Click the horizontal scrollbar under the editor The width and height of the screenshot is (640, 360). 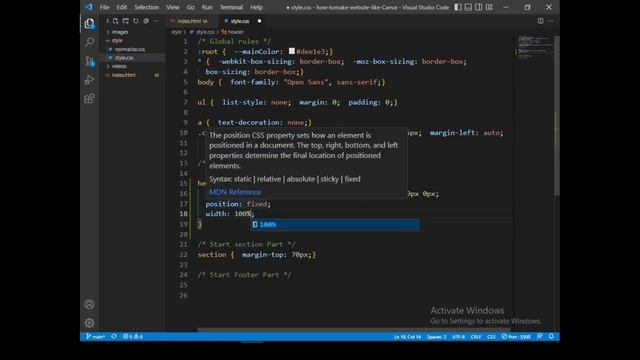pyautogui.click(x=353, y=329)
